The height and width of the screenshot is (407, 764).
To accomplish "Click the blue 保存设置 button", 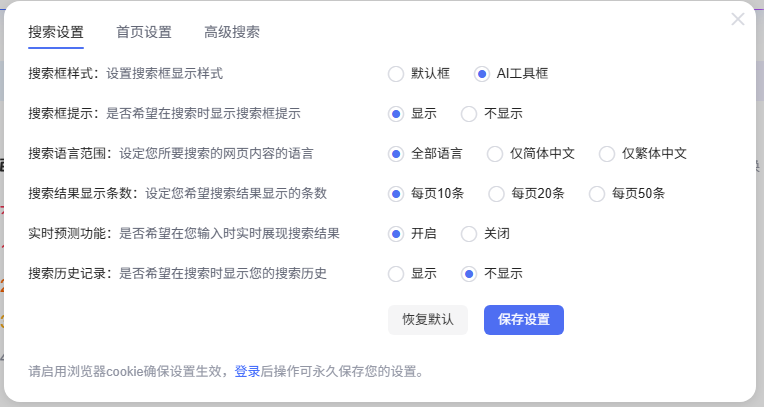I will coord(524,320).
